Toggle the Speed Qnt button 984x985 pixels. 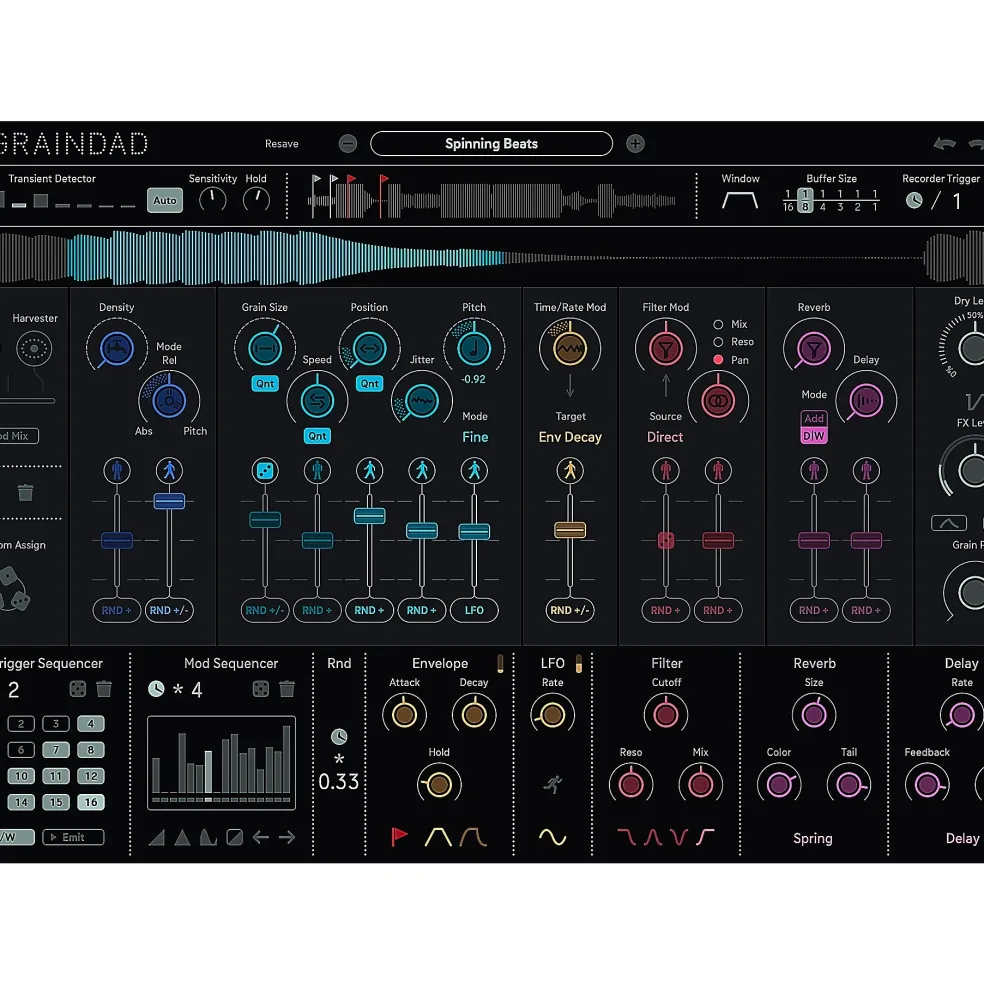pyautogui.click(x=317, y=436)
